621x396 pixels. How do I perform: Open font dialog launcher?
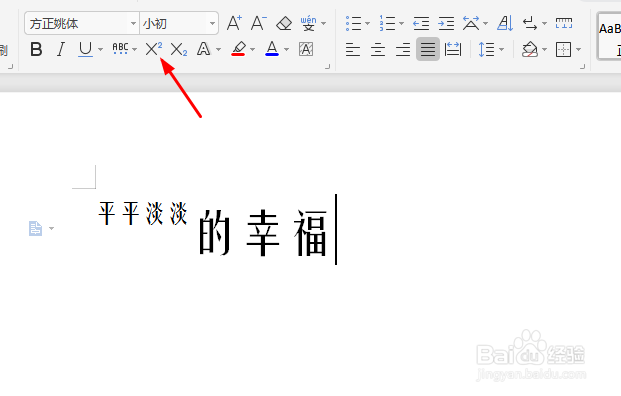[x=328, y=67]
